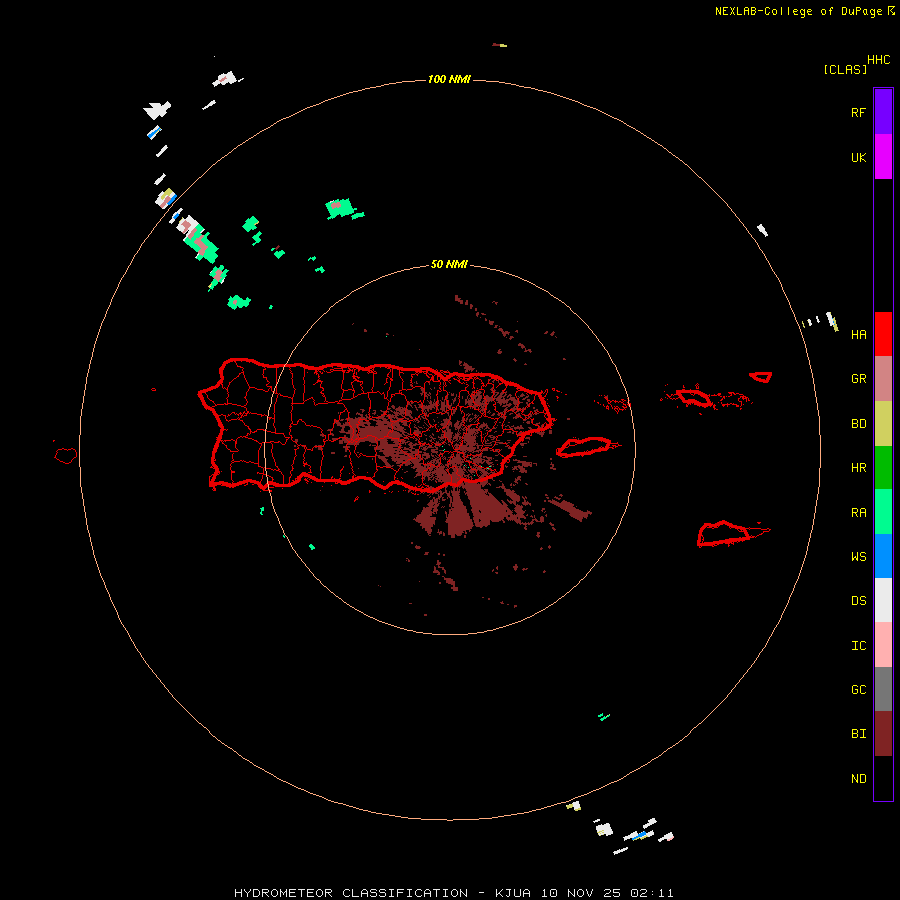The height and width of the screenshot is (900, 900).
Task: Click the HA legend label
Action: [x=858, y=334]
